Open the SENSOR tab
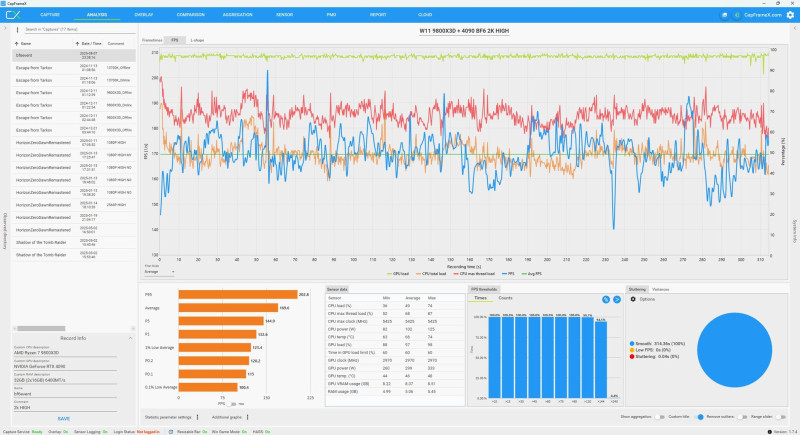Screen dimensions: 800x435 [x=284, y=15]
